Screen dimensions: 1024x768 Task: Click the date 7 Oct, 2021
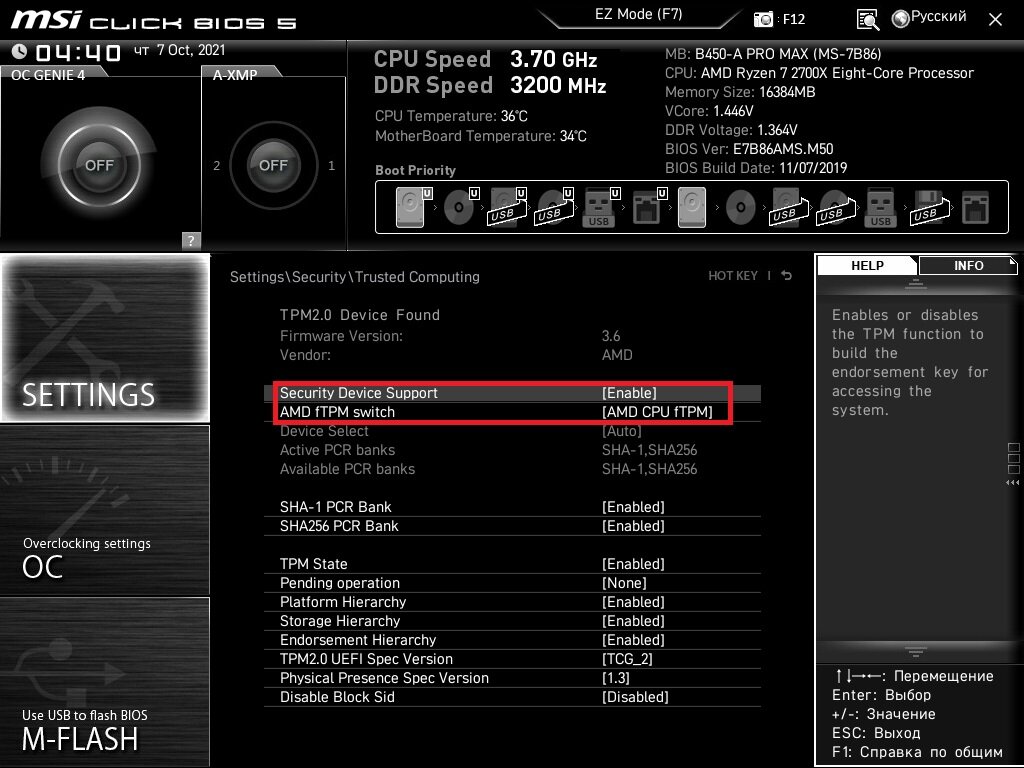click(x=191, y=50)
